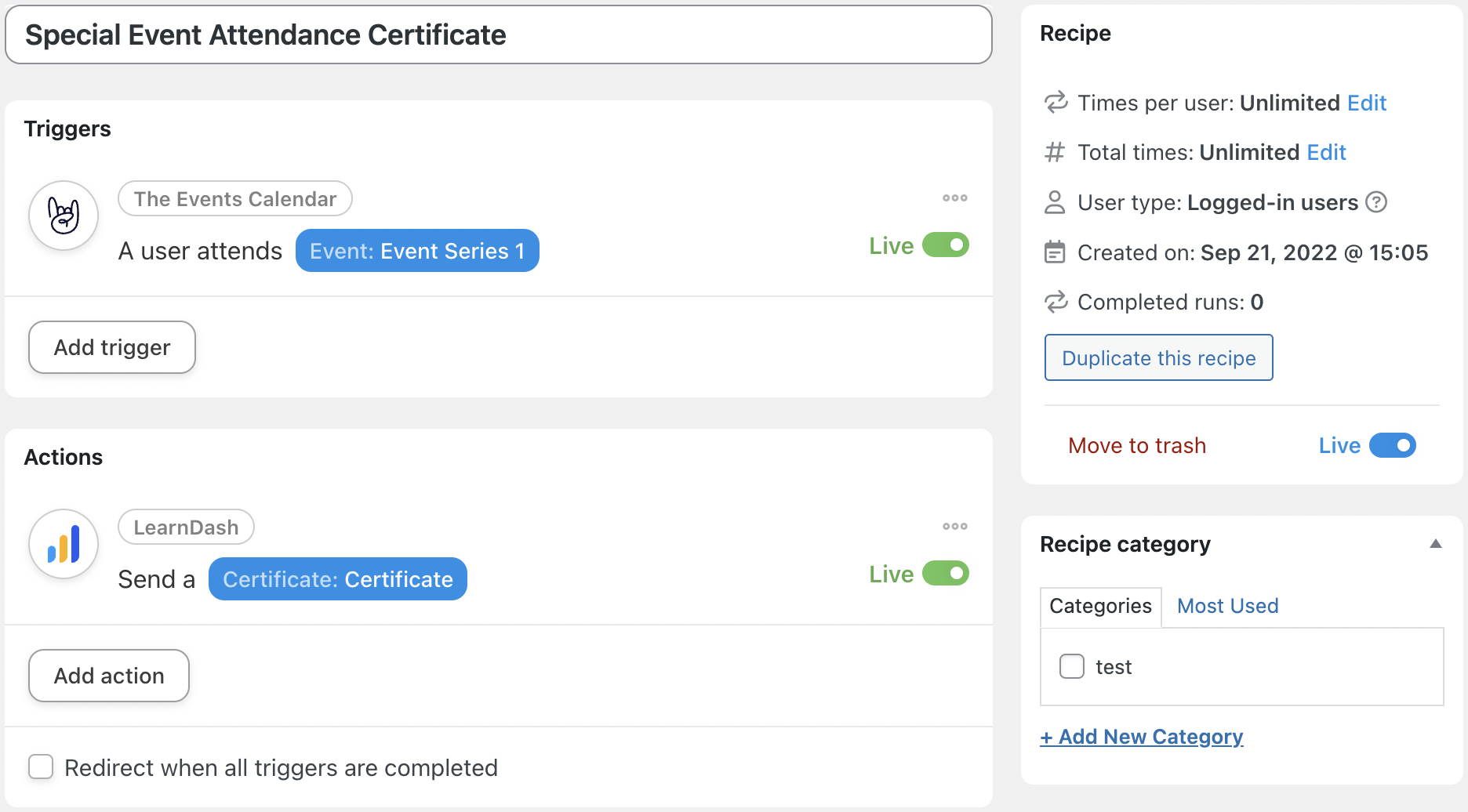This screenshot has width=1468, height=812.
Task: Open the Certificate selector in the action
Action: coord(337,579)
